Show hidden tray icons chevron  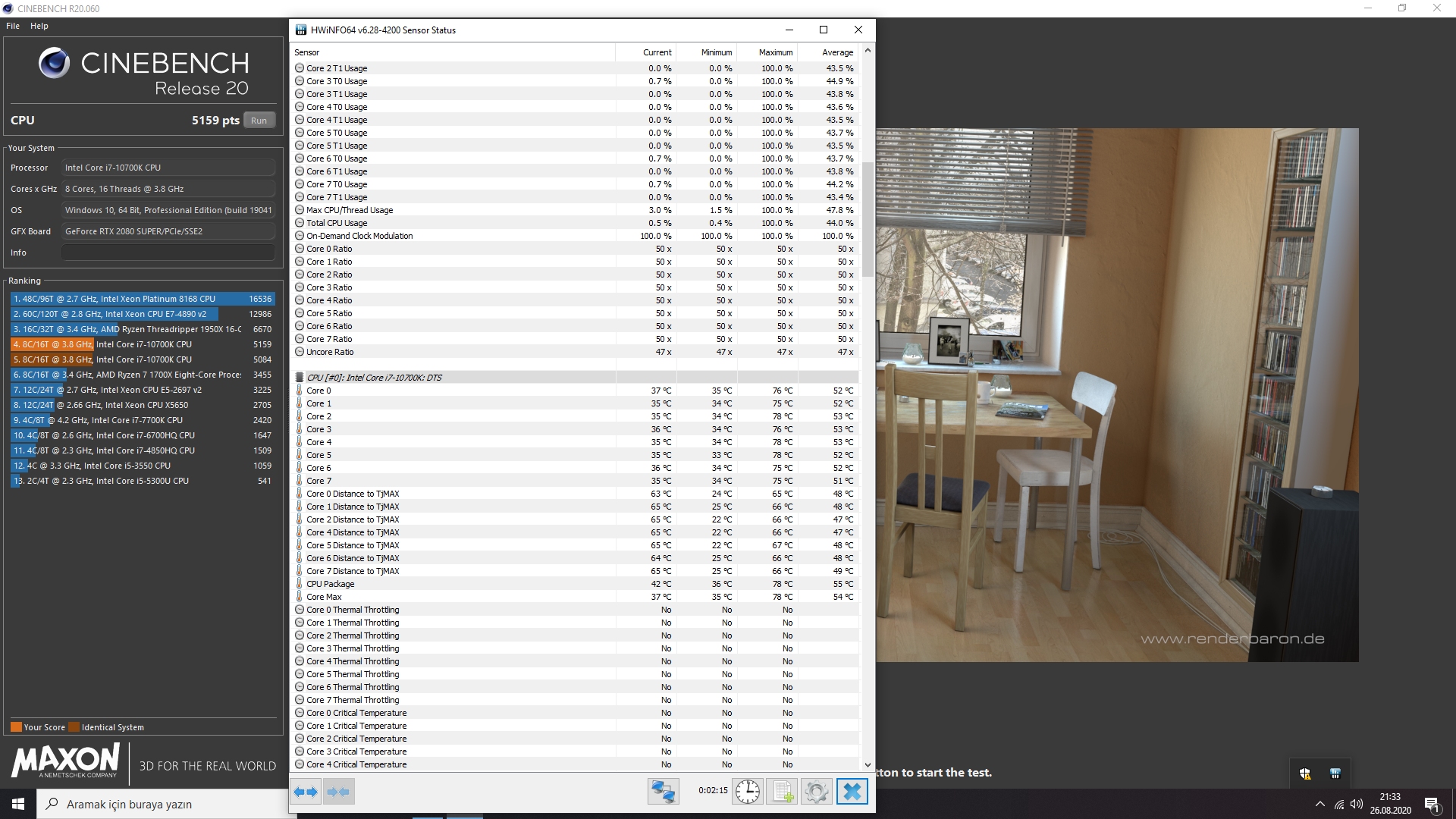coord(1320,804)
